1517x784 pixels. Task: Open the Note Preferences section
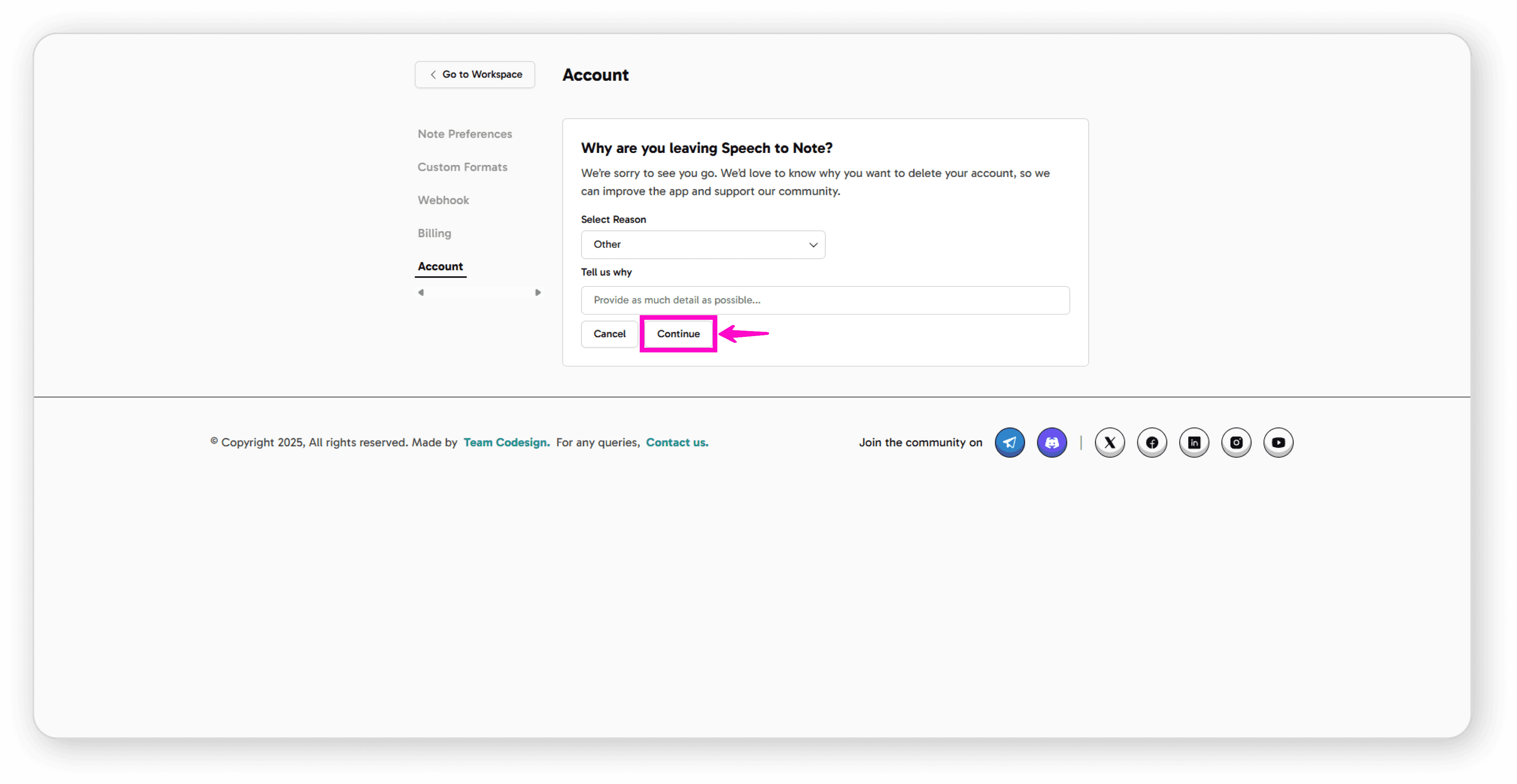click(465, 134)
